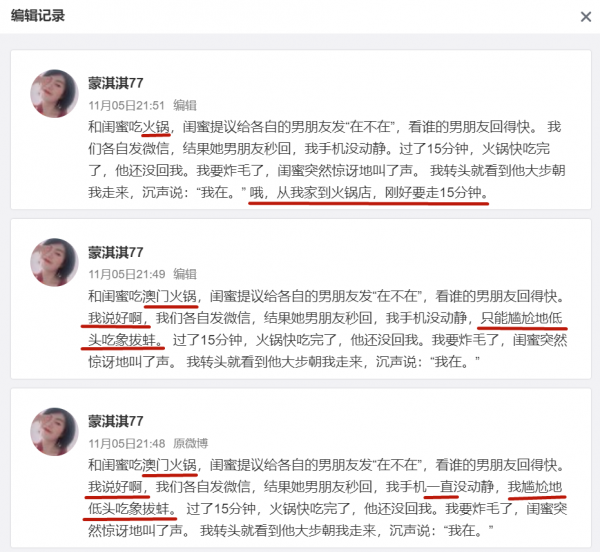The image size is (600, 552).
Task: Open username 蒙淇淇77 in the third entry
Action: pos(116,421)
